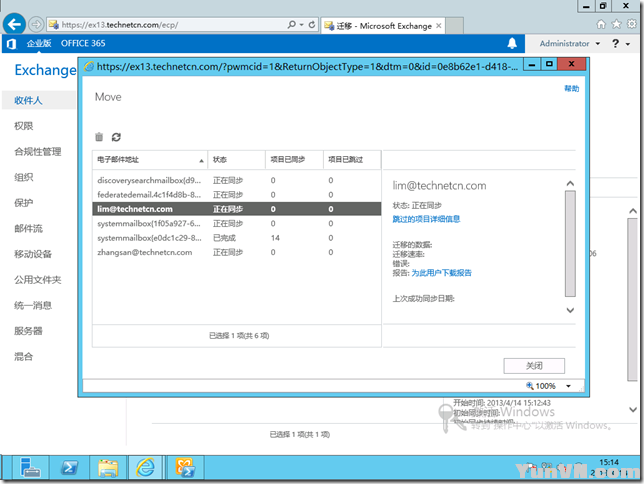644x484 pixels.
Task: Select lim@technetcn.com row
Action: pos(237,209)
